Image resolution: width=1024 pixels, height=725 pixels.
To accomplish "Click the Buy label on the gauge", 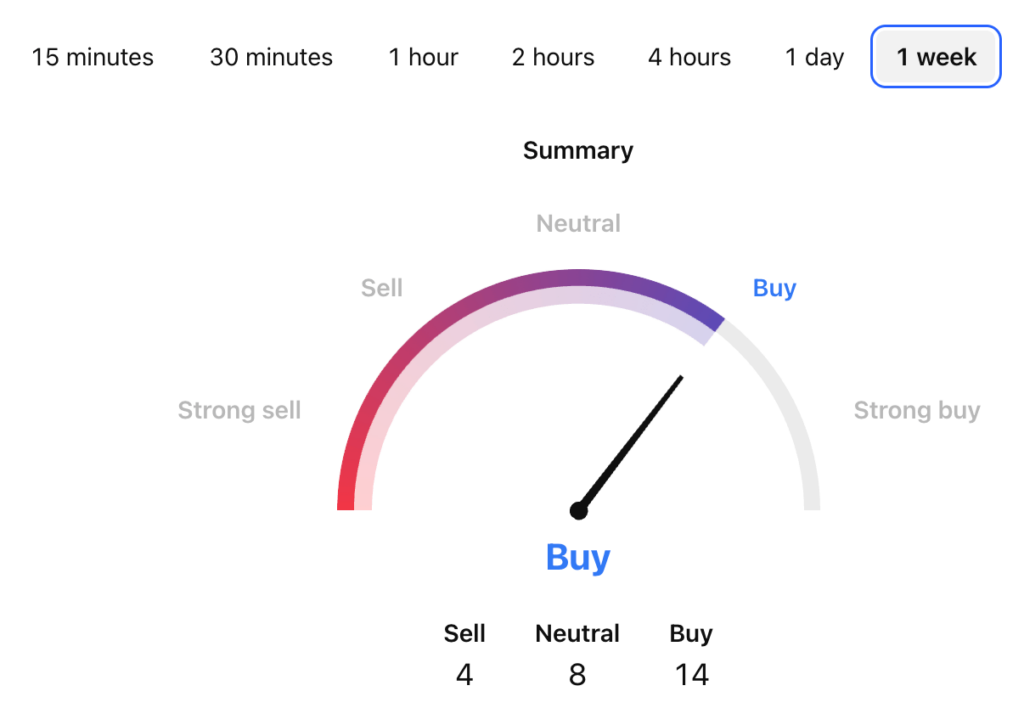I will 774,288.
